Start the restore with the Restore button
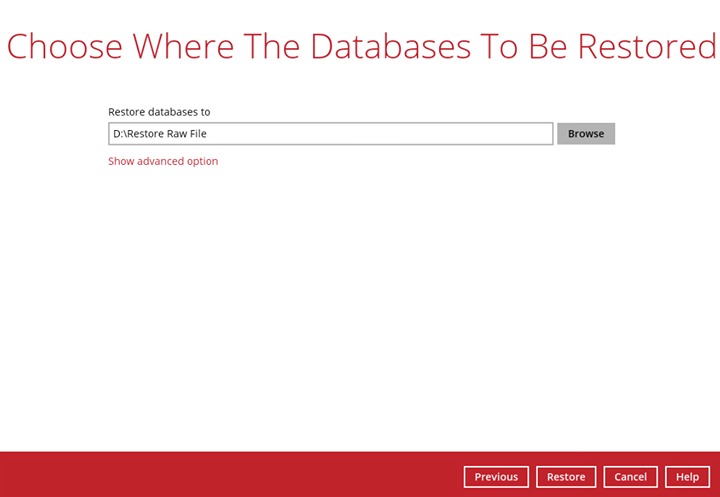720x497 pixels. (566, 477)
